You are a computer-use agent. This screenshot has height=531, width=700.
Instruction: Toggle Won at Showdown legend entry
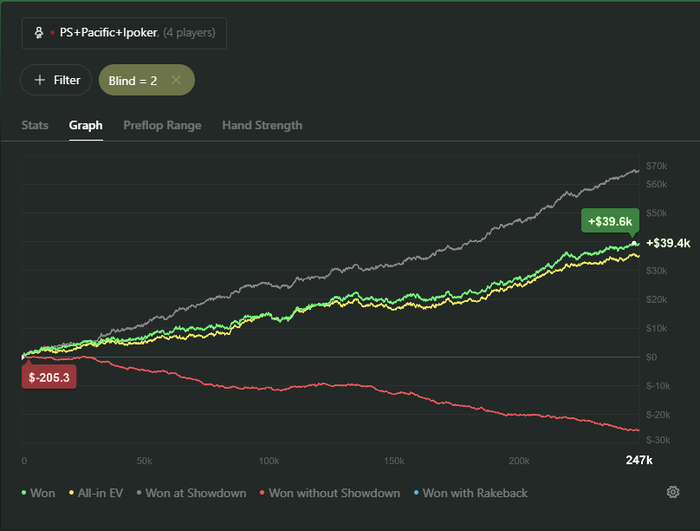(195, 493)
